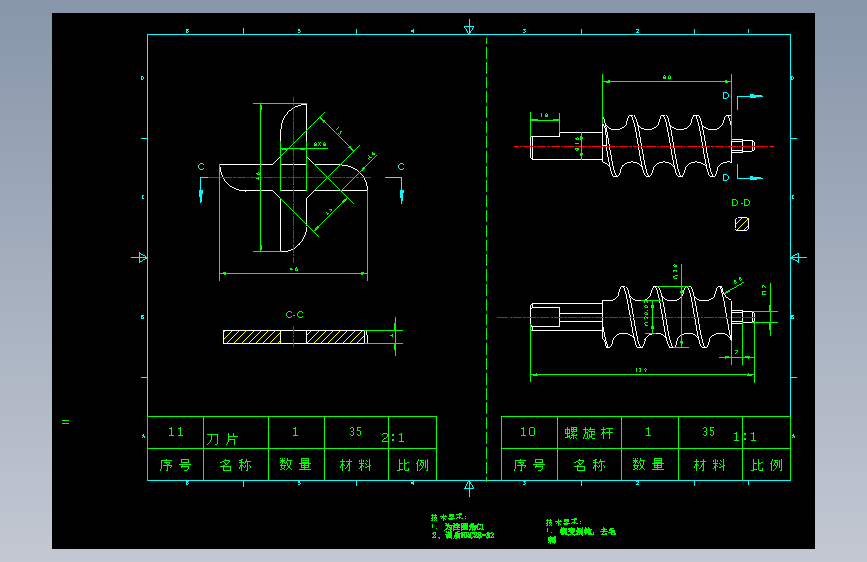Screen dimensions: 867x562
Task: Click the '1:1' scale value
Action: point(745,437)
